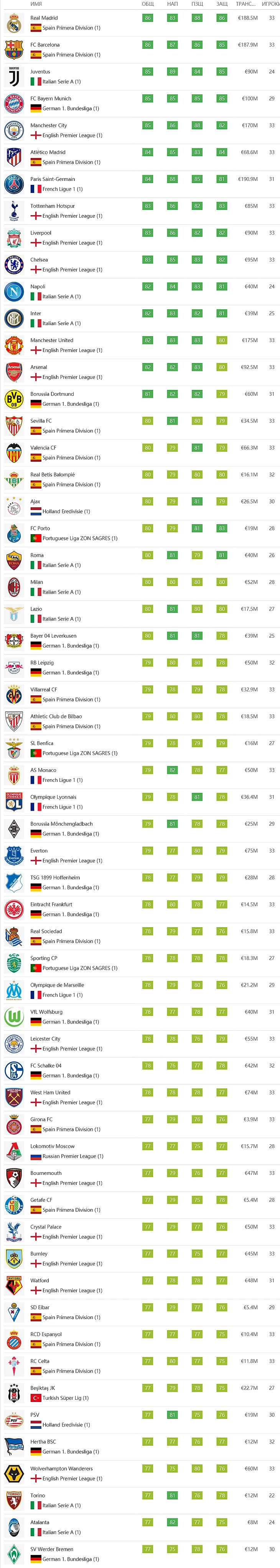The width and height of the screenshot is (280, 1568).
Task: Open Portuguese Liga ZON SAGRES under FC Porto
Action: [80, 539]
